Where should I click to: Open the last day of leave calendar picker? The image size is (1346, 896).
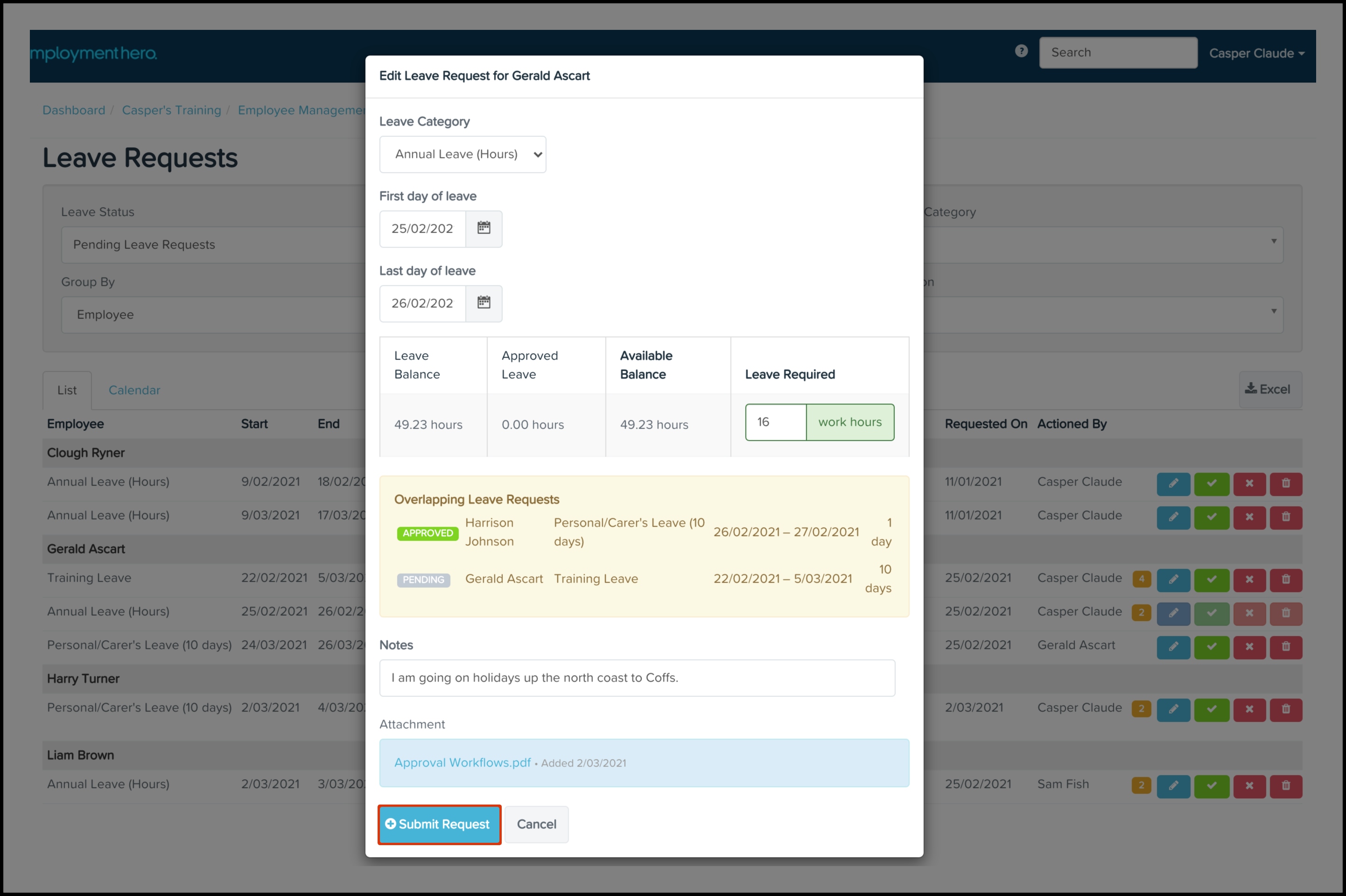pos(484,303)
